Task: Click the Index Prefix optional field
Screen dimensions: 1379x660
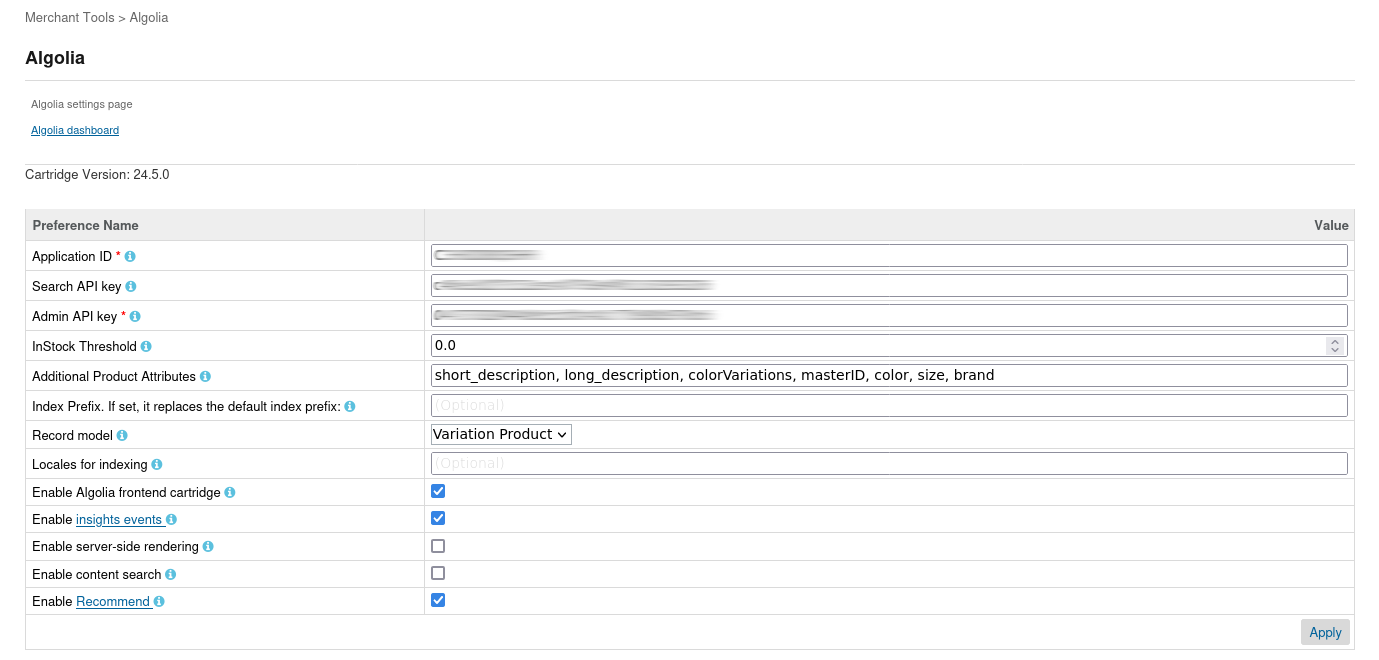Action: [889, 406]
